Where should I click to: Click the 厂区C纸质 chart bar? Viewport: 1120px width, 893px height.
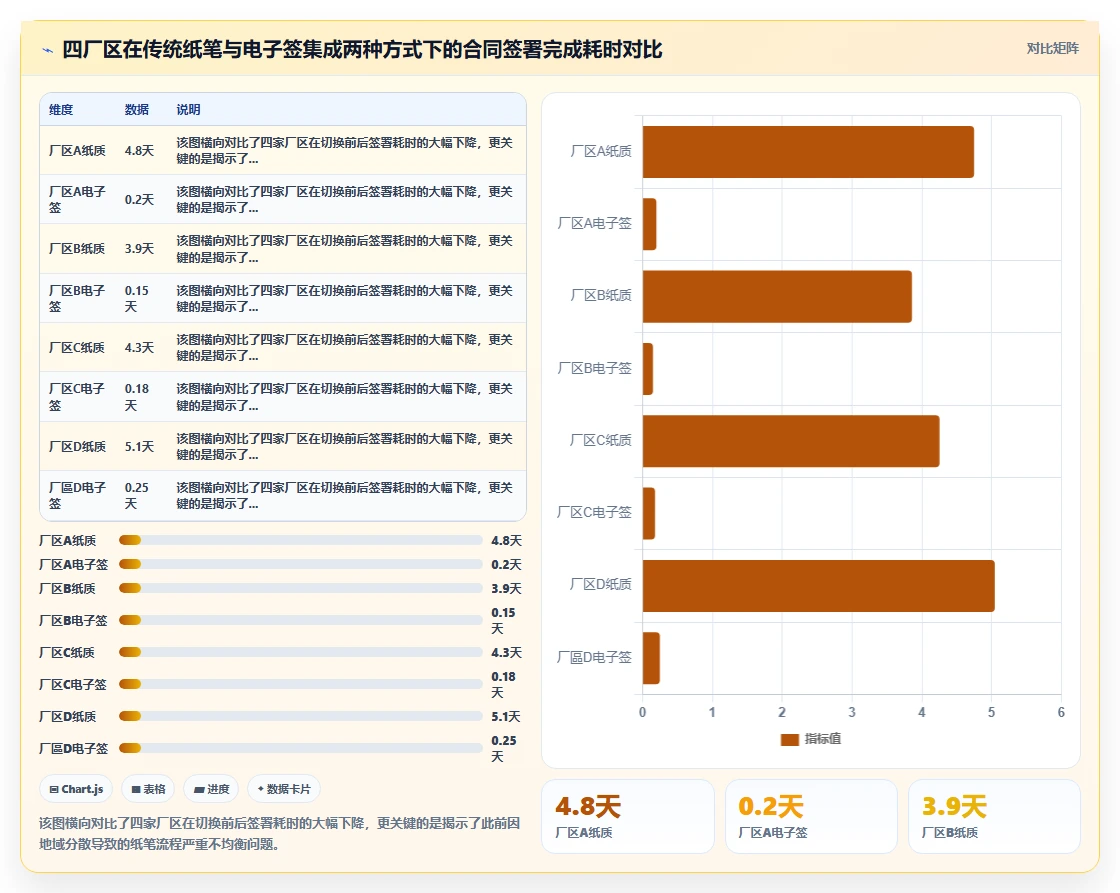(791, 441)
